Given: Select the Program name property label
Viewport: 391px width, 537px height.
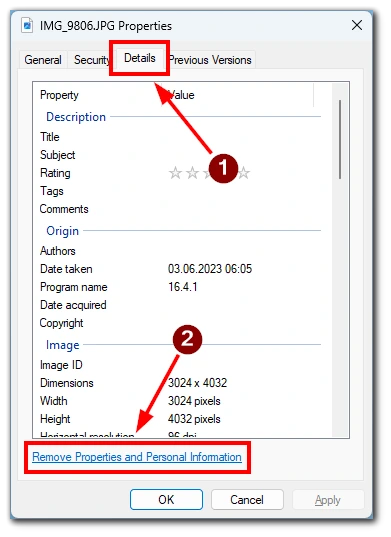Looking at the screenshot, I should [74, 287].
